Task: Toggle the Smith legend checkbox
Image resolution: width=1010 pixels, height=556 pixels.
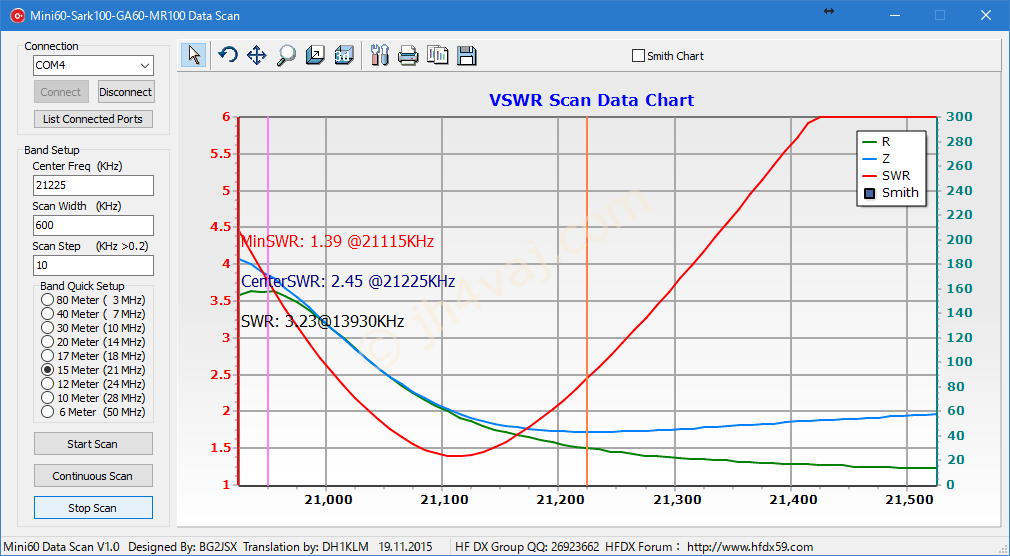Action: 870,193
